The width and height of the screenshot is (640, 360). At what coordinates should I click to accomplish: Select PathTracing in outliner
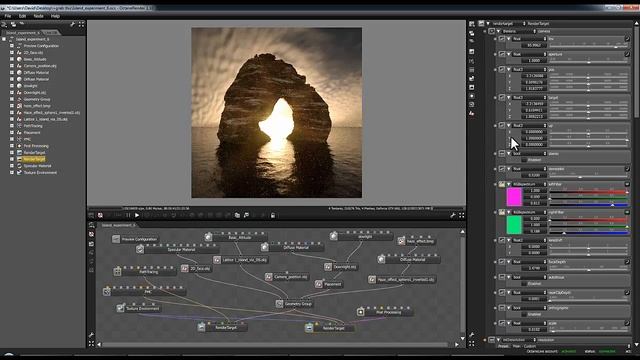[x=33, y=126]
